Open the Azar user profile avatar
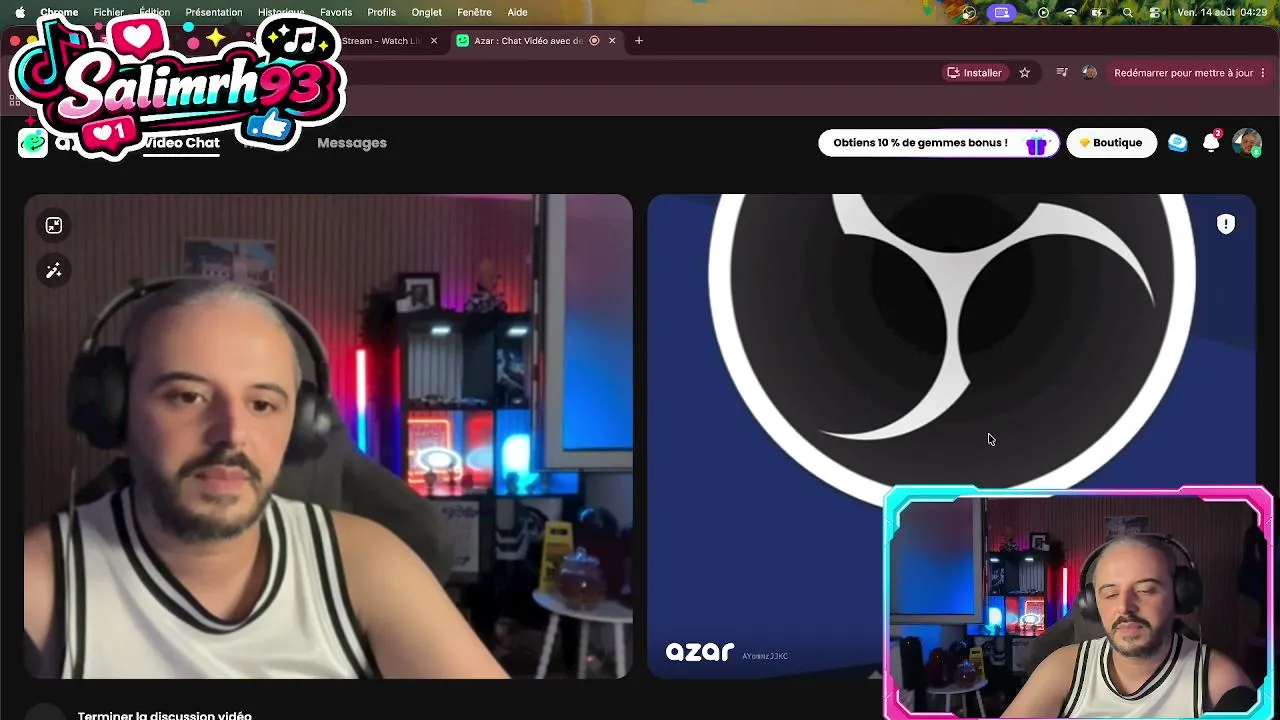Image resolution: width=1280 pixels, height=720 pixels. [x=1247, y=143]
